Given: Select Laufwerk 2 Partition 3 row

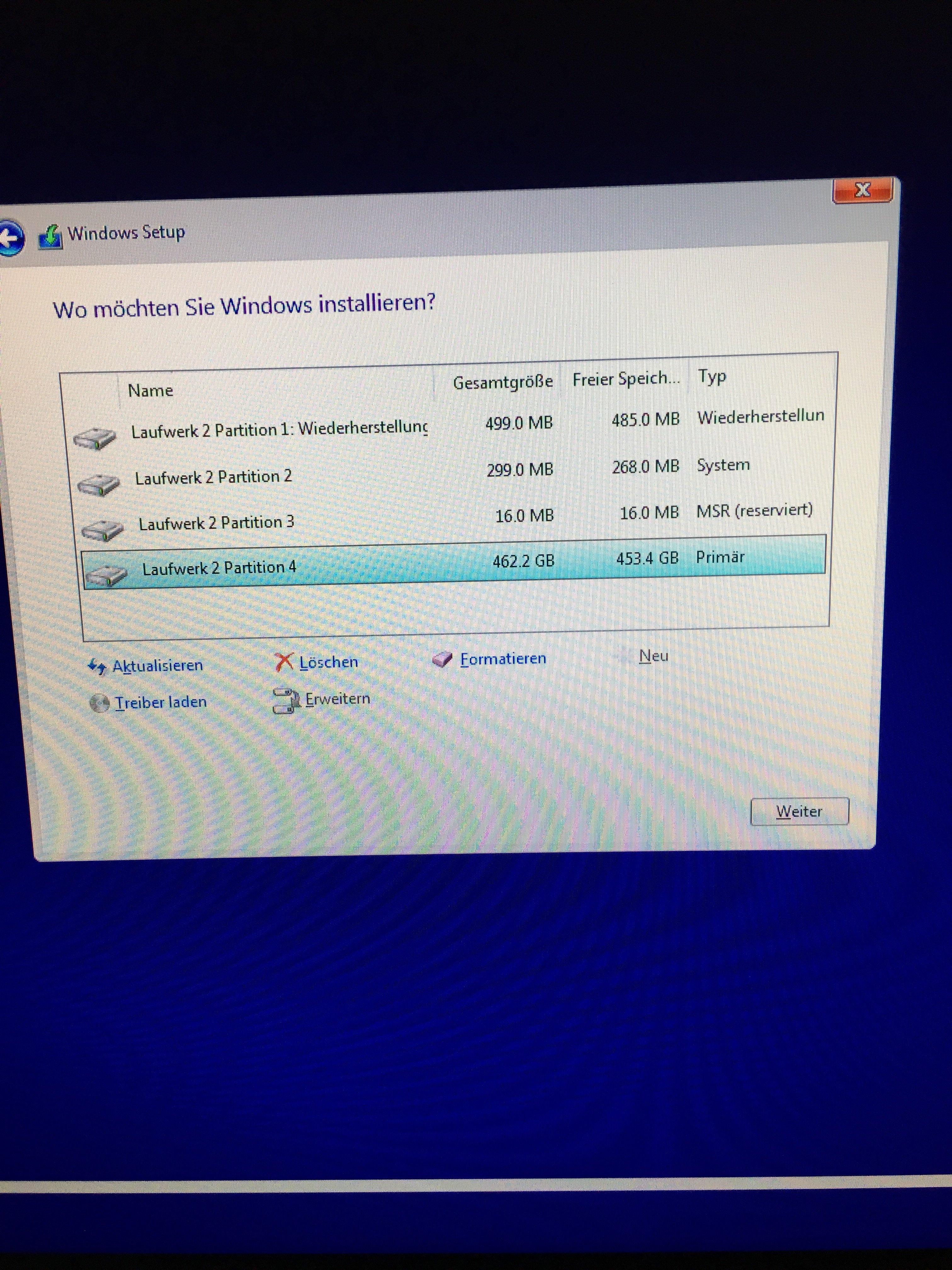Looking at the screenshot, I should [x=216, y=523].
